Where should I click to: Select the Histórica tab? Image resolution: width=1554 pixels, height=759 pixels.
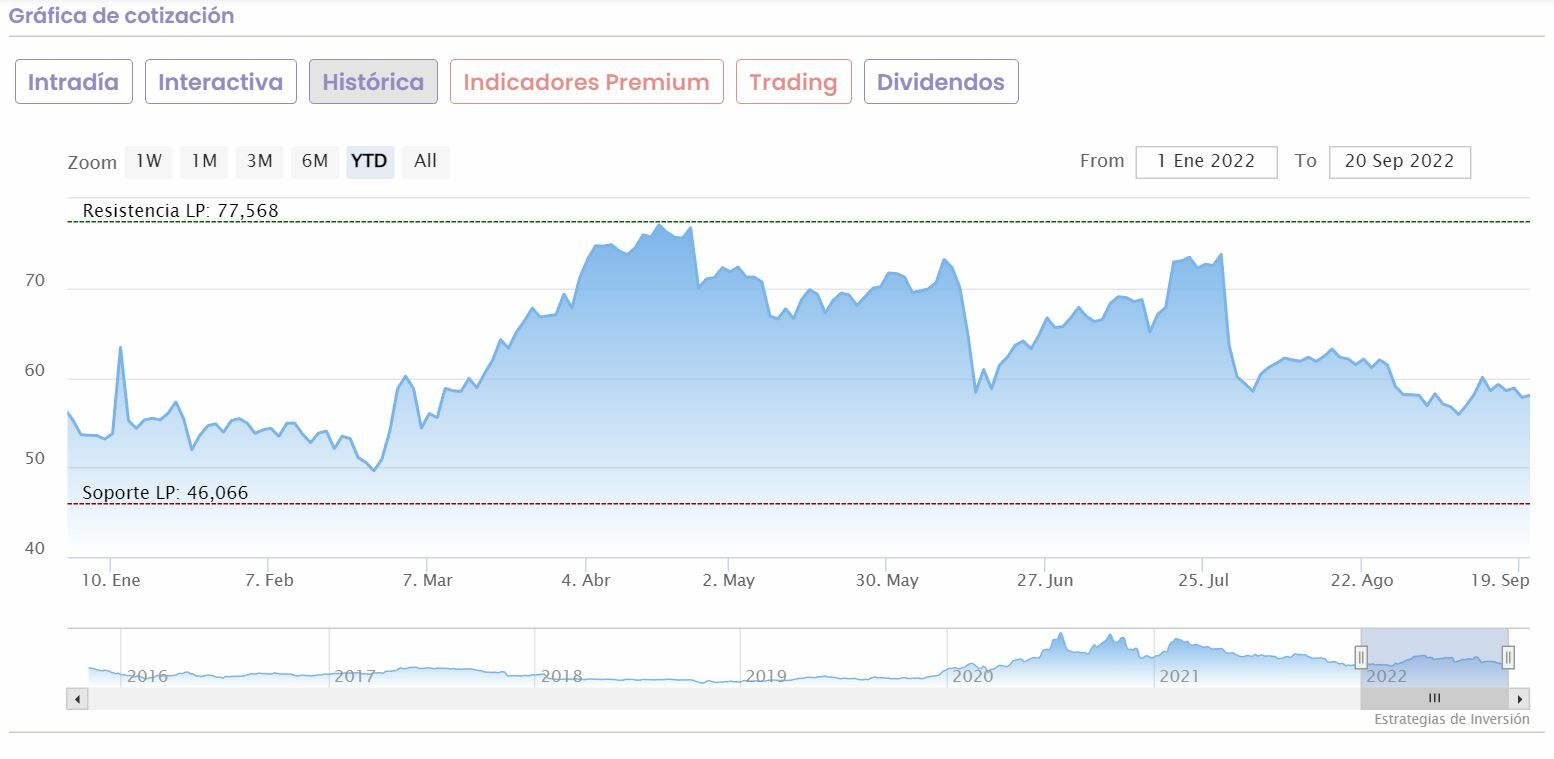point(373,82)
